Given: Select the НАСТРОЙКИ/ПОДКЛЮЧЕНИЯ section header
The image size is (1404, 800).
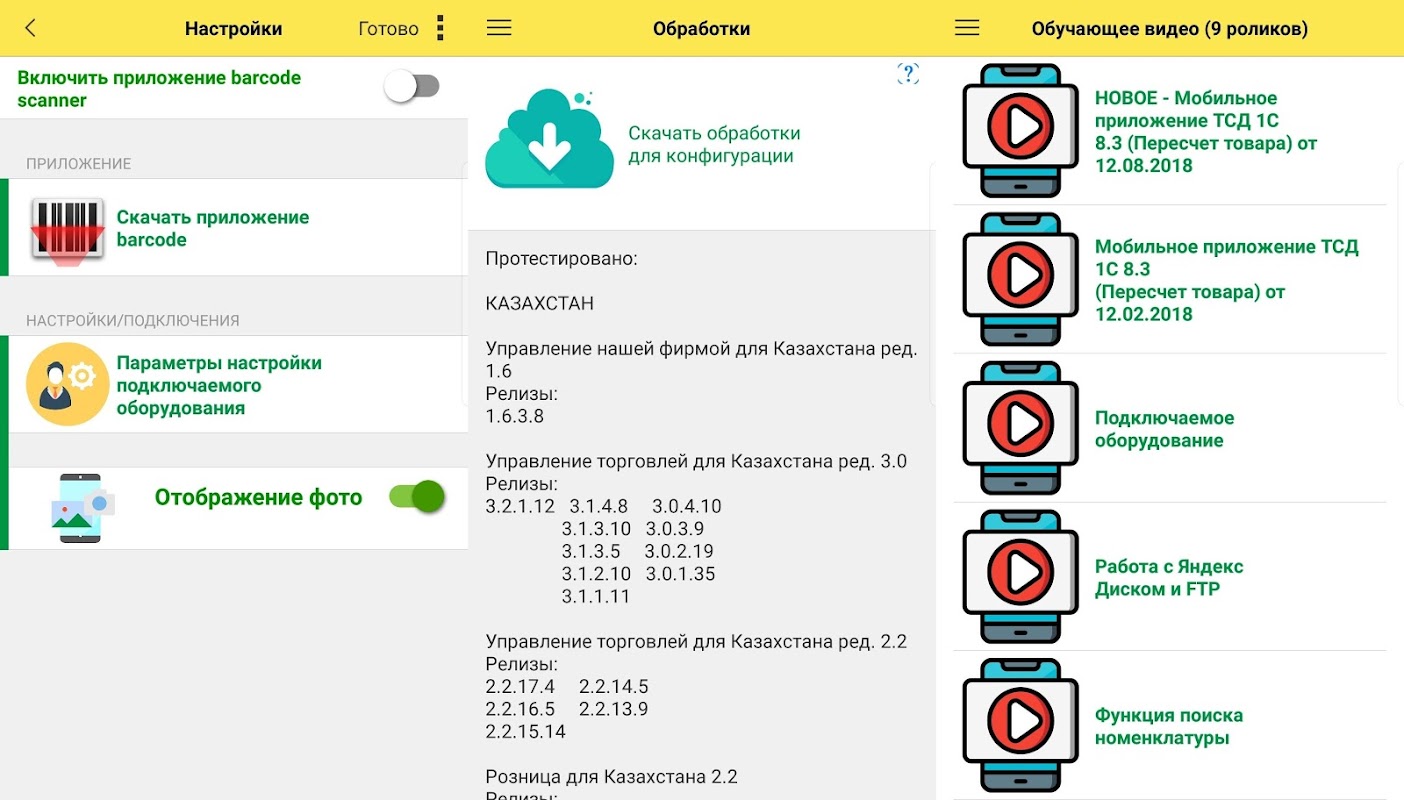Looking at the screenshot, I should [133, 321].
